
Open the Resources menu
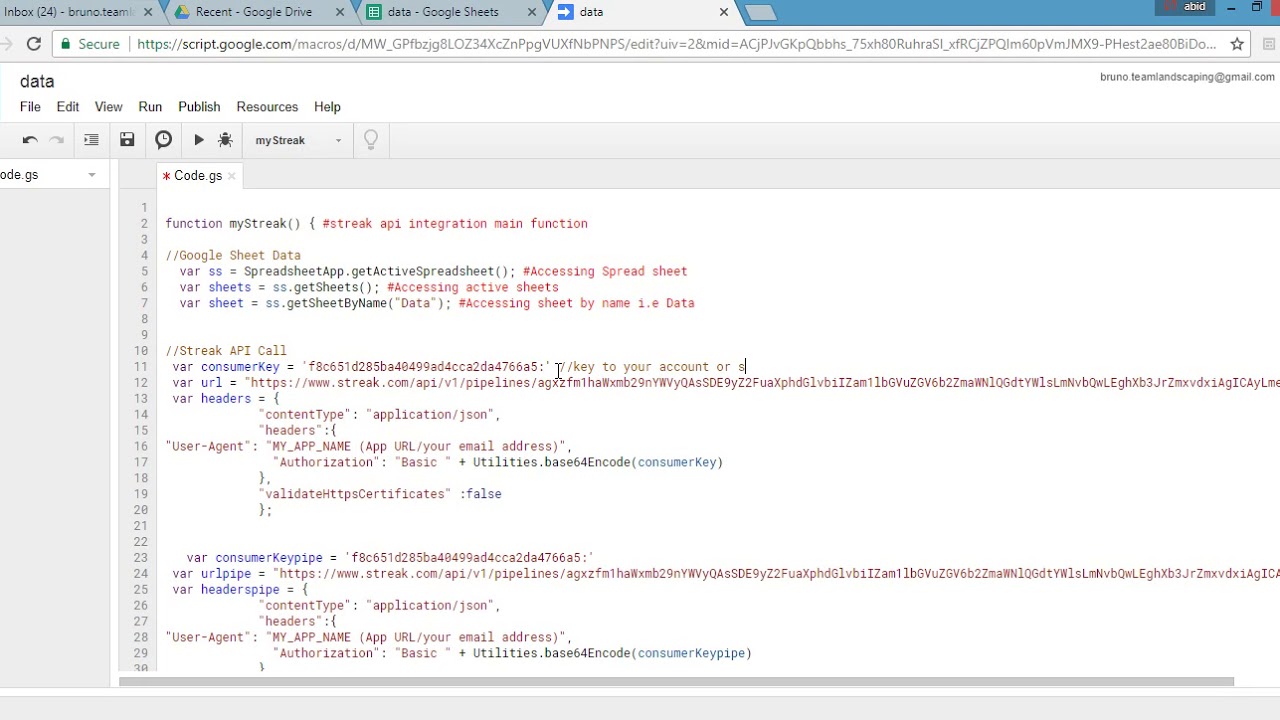(x=267, y=107)
